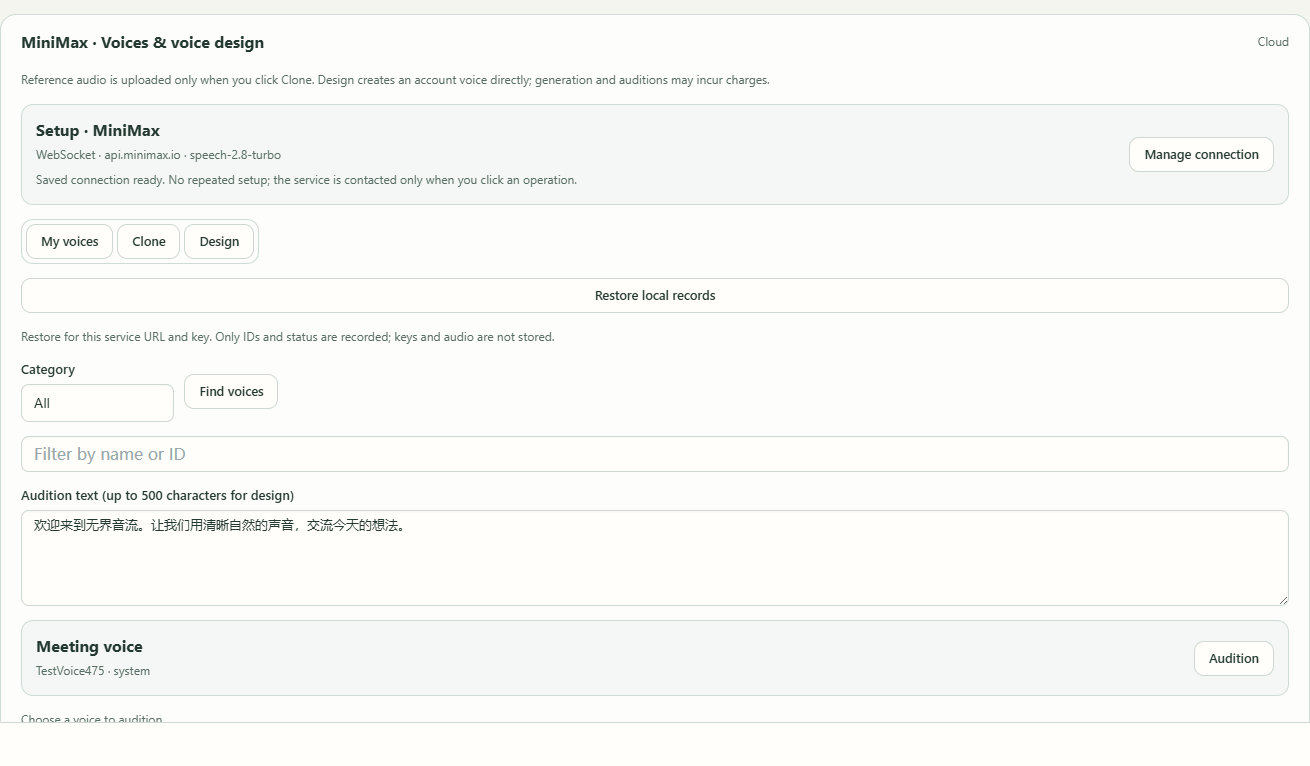1310x766 pixels.
Task: Click the Cloud label in the header
Action: 1273,42
